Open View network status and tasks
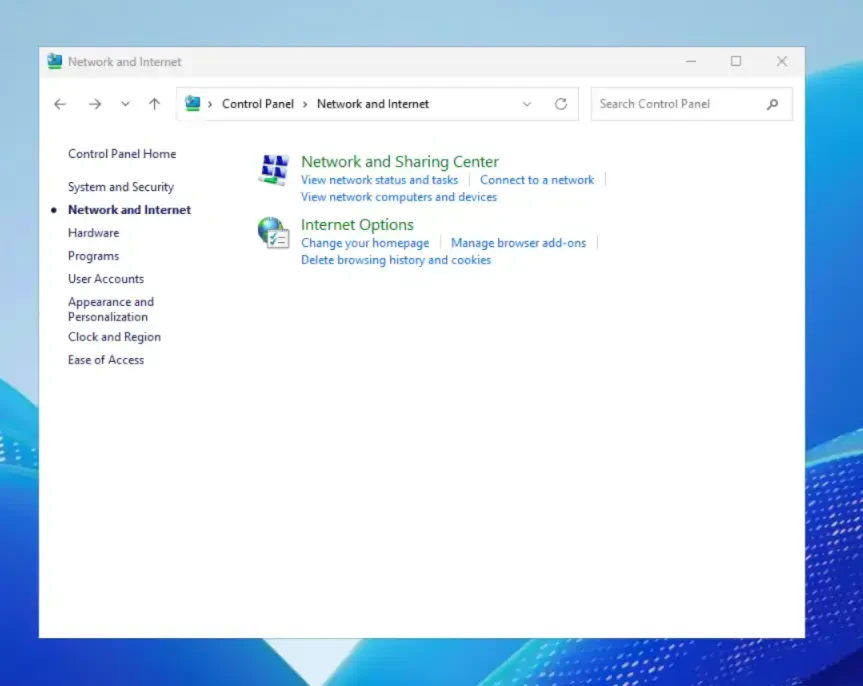 point(379,180)
